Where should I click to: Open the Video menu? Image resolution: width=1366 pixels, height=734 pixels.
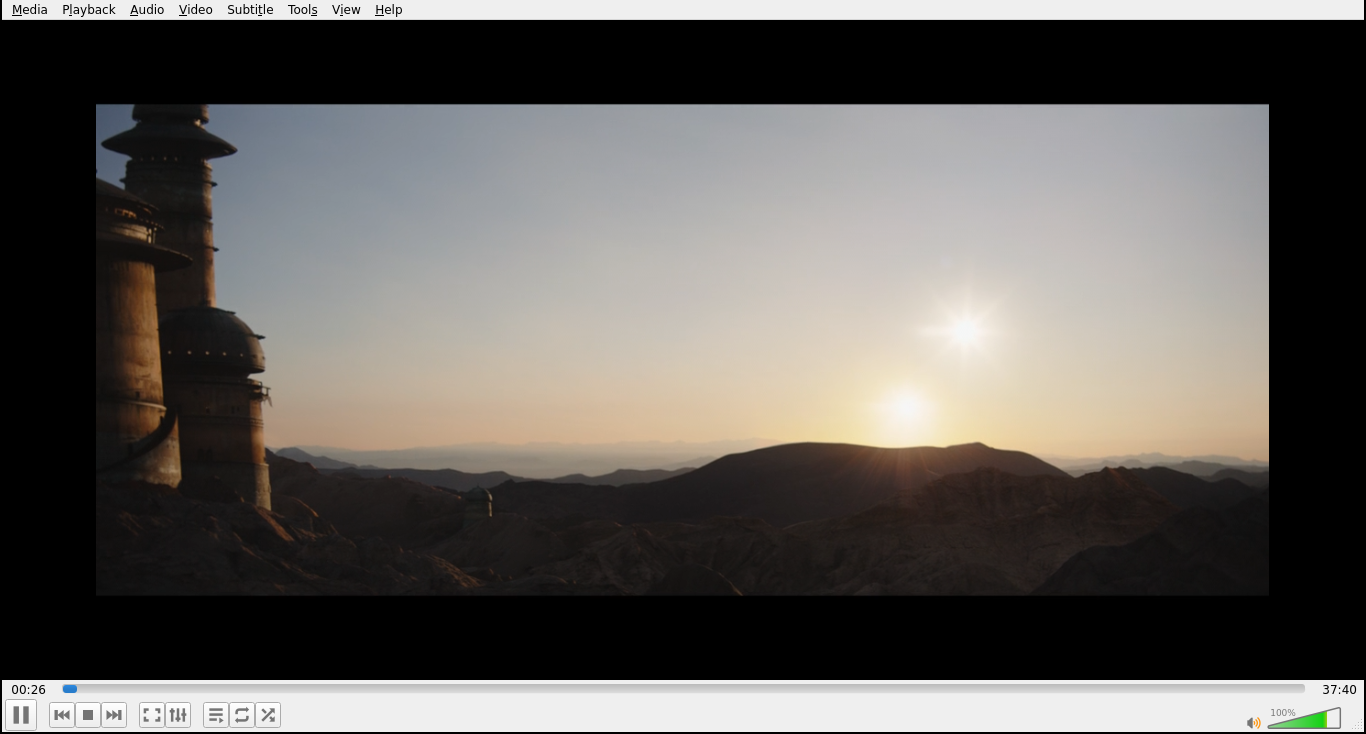[x=196, y=10]
